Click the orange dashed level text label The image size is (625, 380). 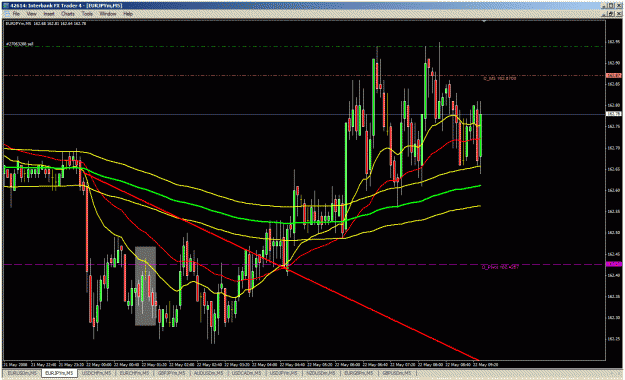pos(500,79)
